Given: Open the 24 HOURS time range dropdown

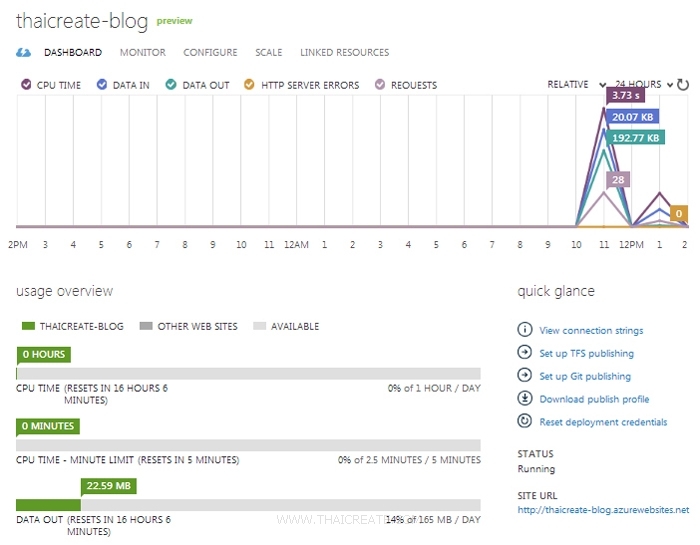Looking at the screenshot, I should tap(644, 84).
